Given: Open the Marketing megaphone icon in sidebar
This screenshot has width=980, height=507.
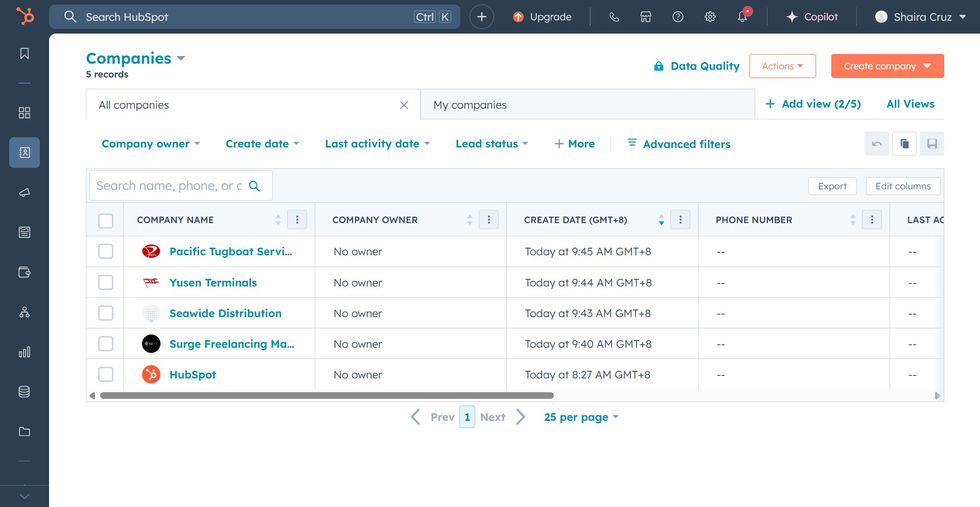Looking at the screenshot, I should click(24, 193).
